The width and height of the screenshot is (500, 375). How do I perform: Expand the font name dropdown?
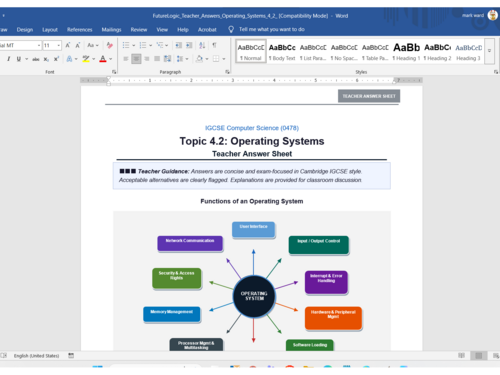[x=39, y=45]
